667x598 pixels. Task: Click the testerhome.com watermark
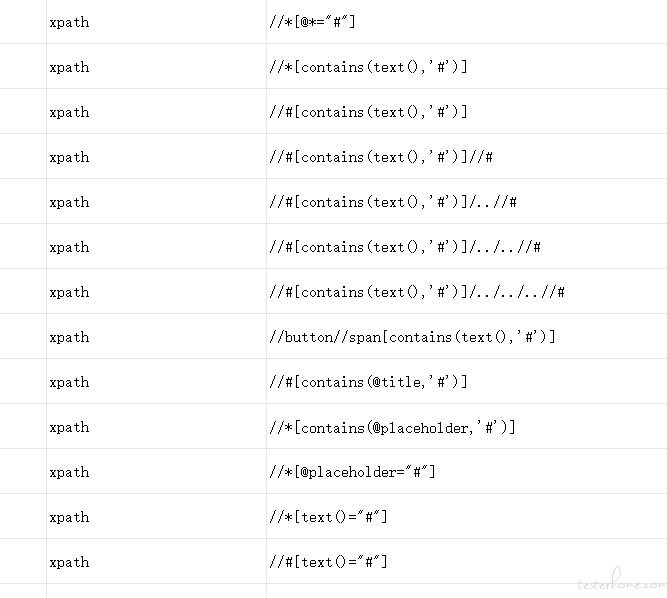click(x=622, y=581)
